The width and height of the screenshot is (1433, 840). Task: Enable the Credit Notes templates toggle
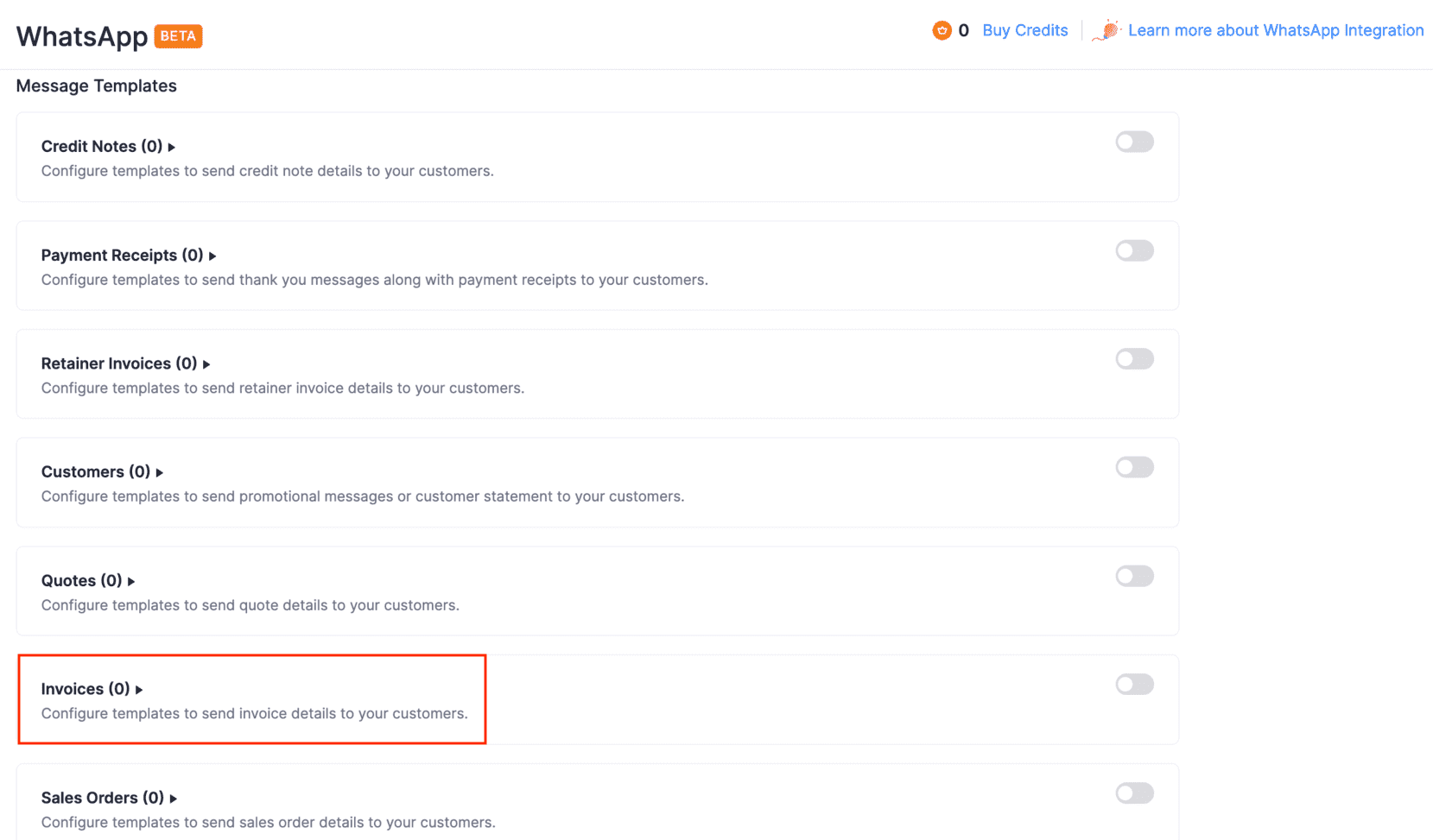tap(1134, 142)
